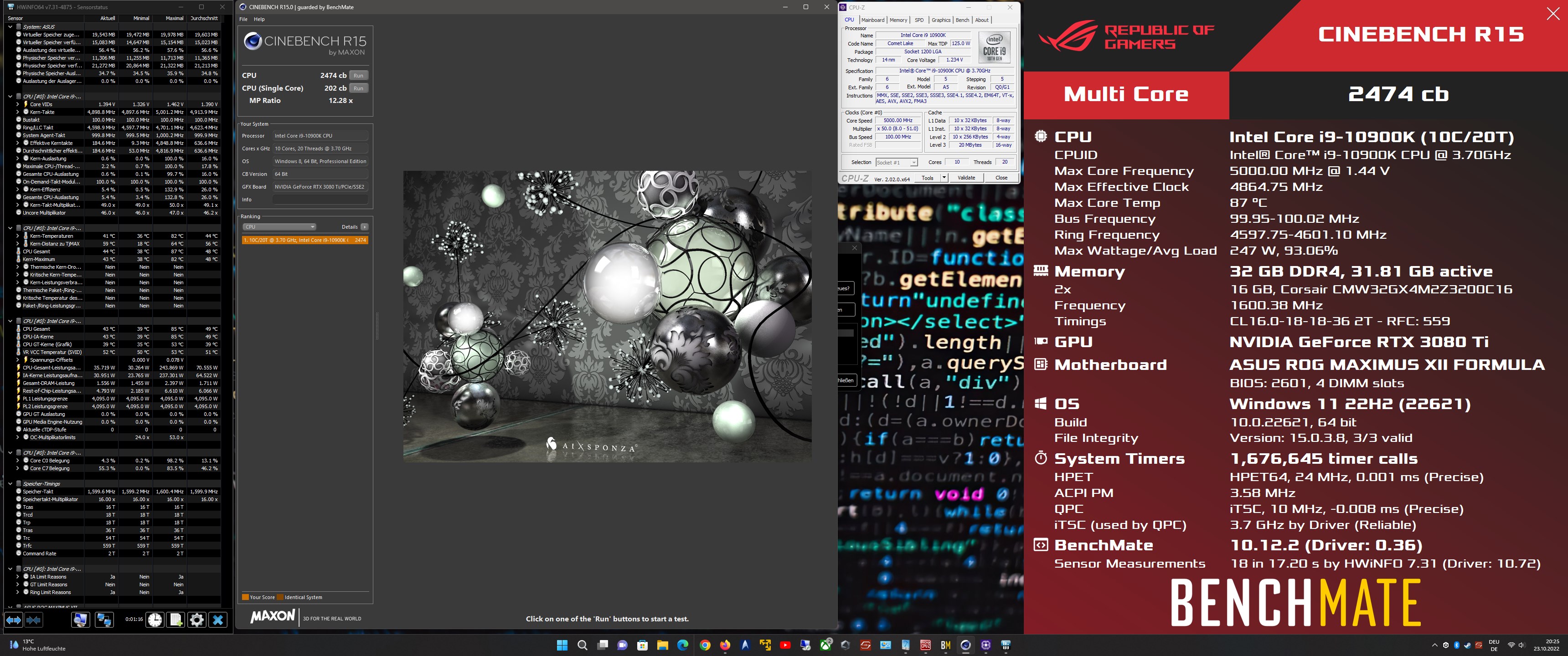Open Microsoft Edge from taskbar
Image resolution: width=1568 pixels, height=656 pixels.
[x=682, y=645]
